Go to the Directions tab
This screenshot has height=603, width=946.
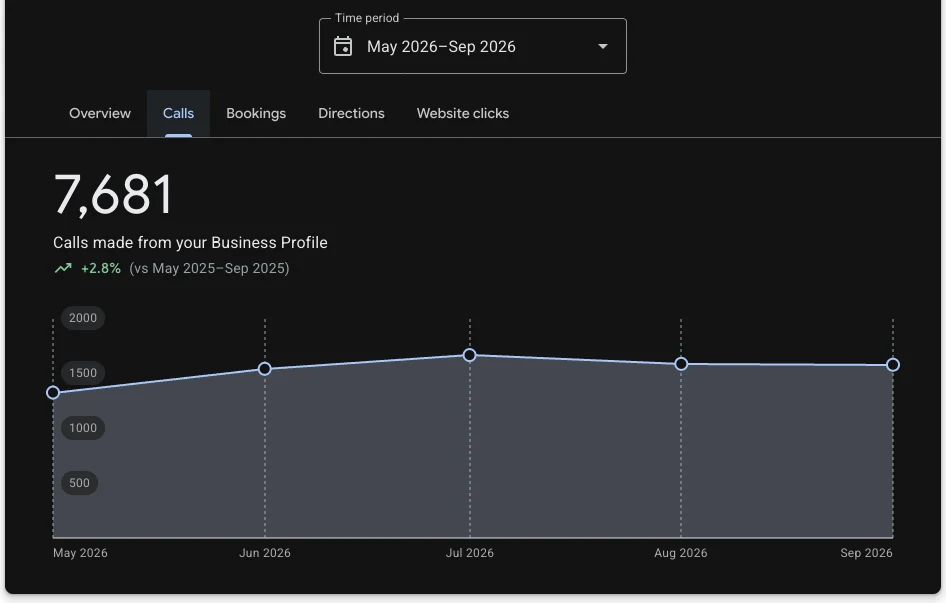(x=351, y=113)
